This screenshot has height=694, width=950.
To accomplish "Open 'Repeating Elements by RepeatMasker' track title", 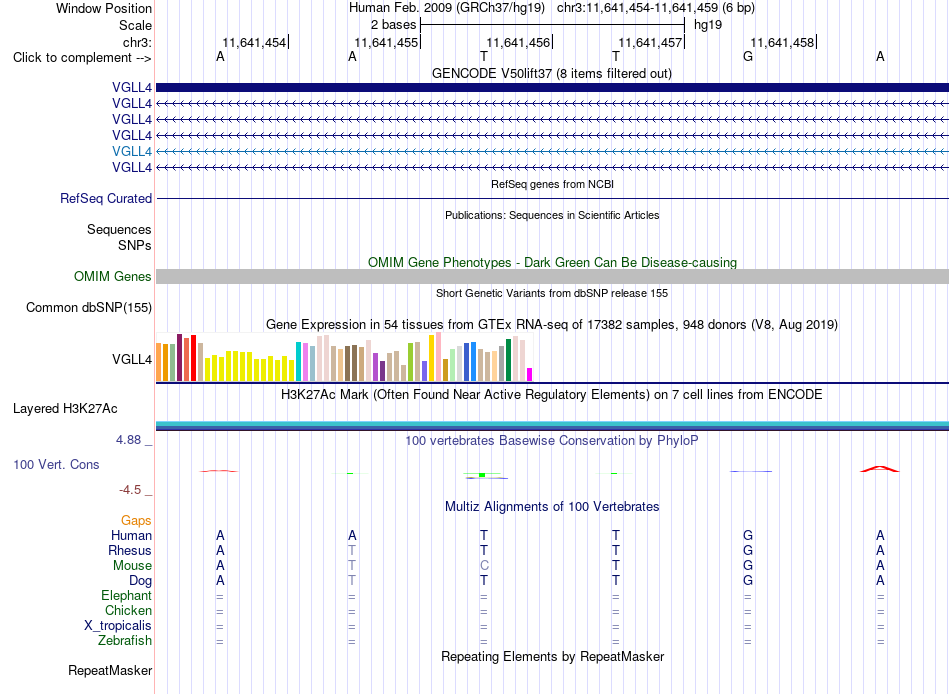I will (552, 657).
